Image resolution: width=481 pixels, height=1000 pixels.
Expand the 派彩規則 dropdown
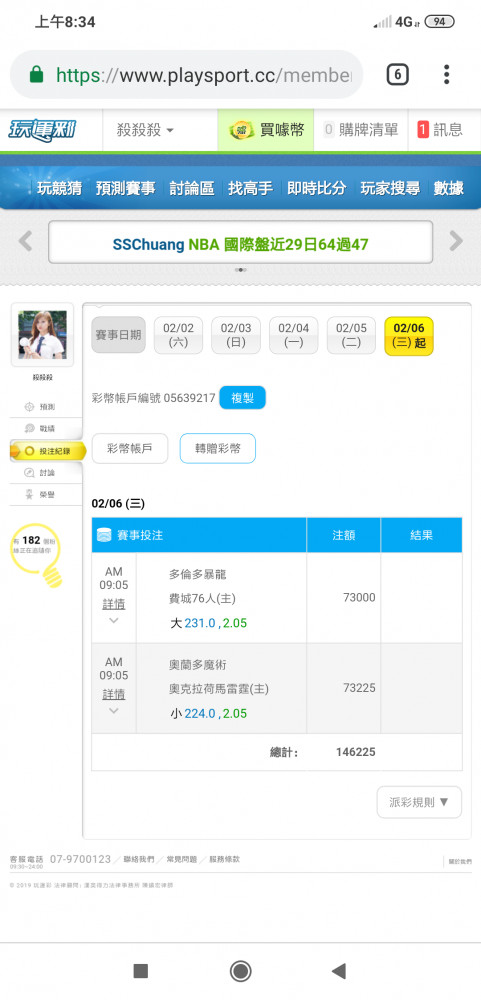pos(419,802)
